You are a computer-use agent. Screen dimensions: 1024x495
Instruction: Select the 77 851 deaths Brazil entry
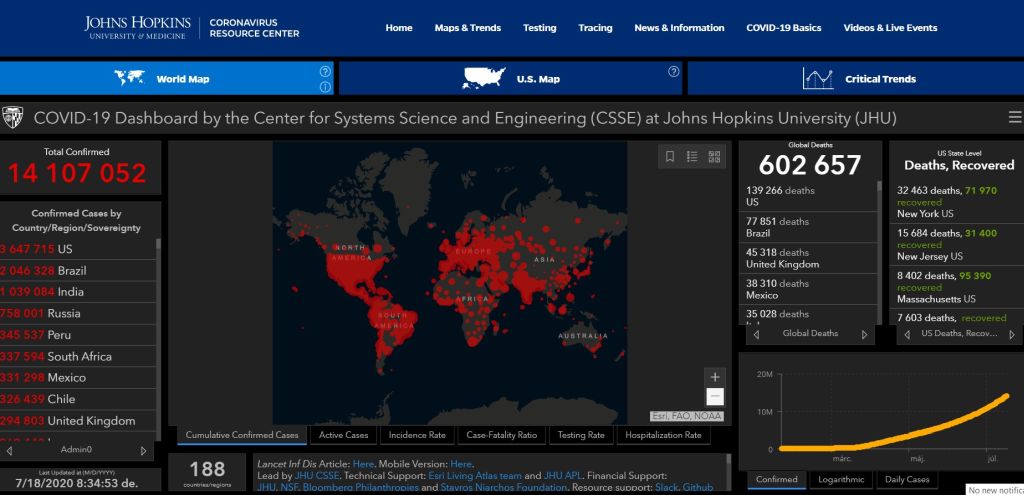[x=808, y=227]
